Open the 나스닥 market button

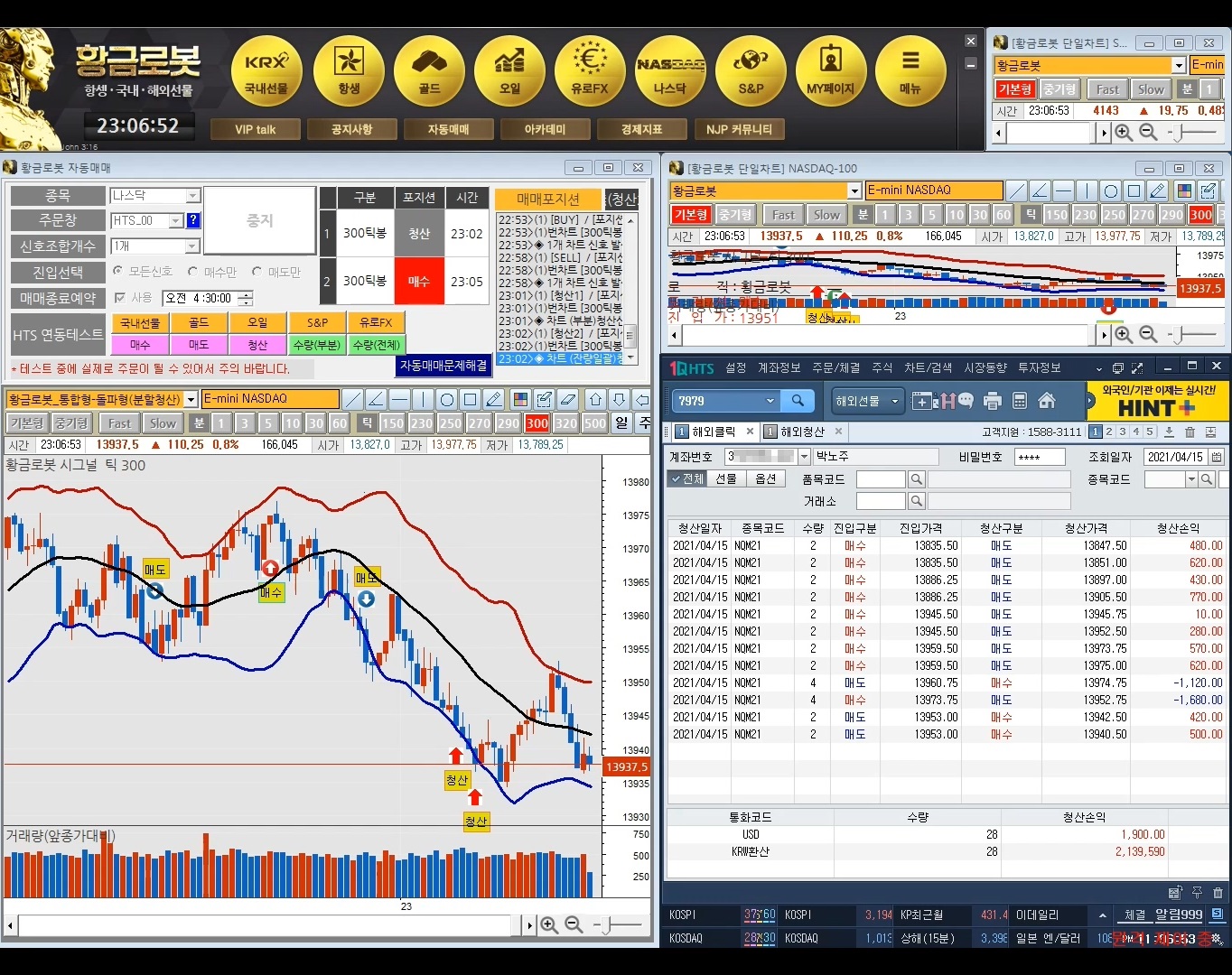coord(670,71)
